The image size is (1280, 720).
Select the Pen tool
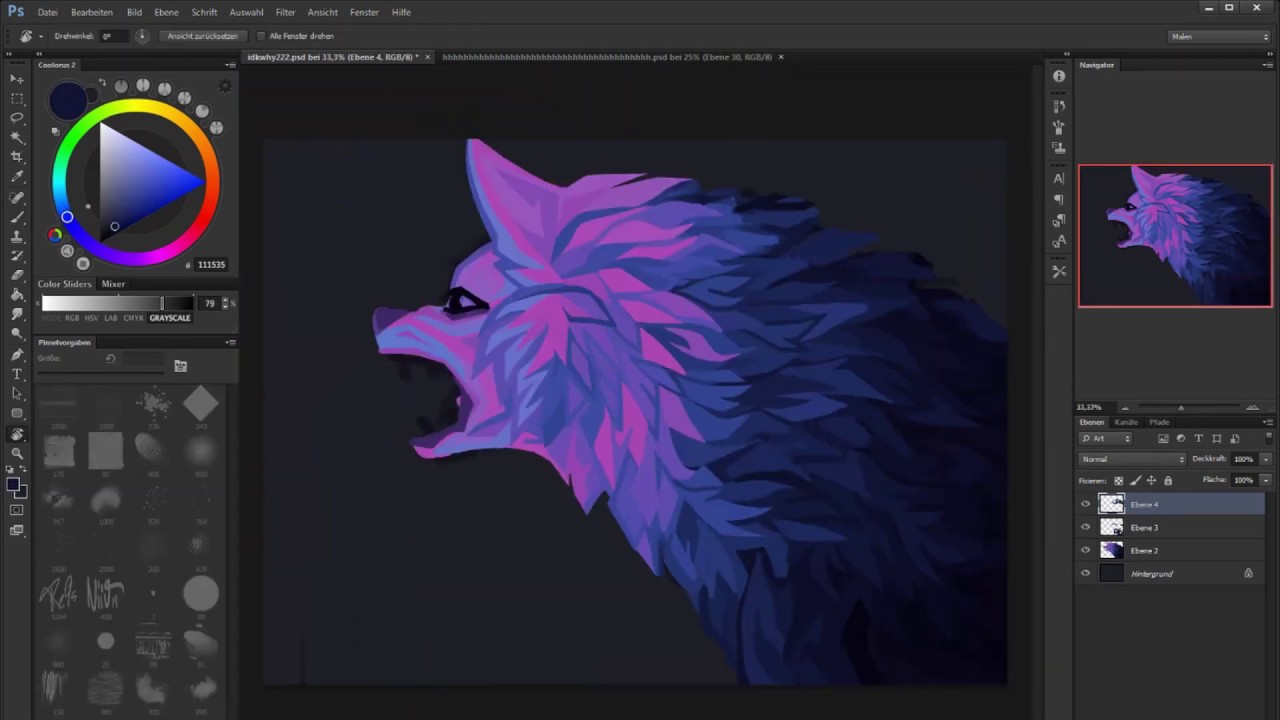coord(17,354)
